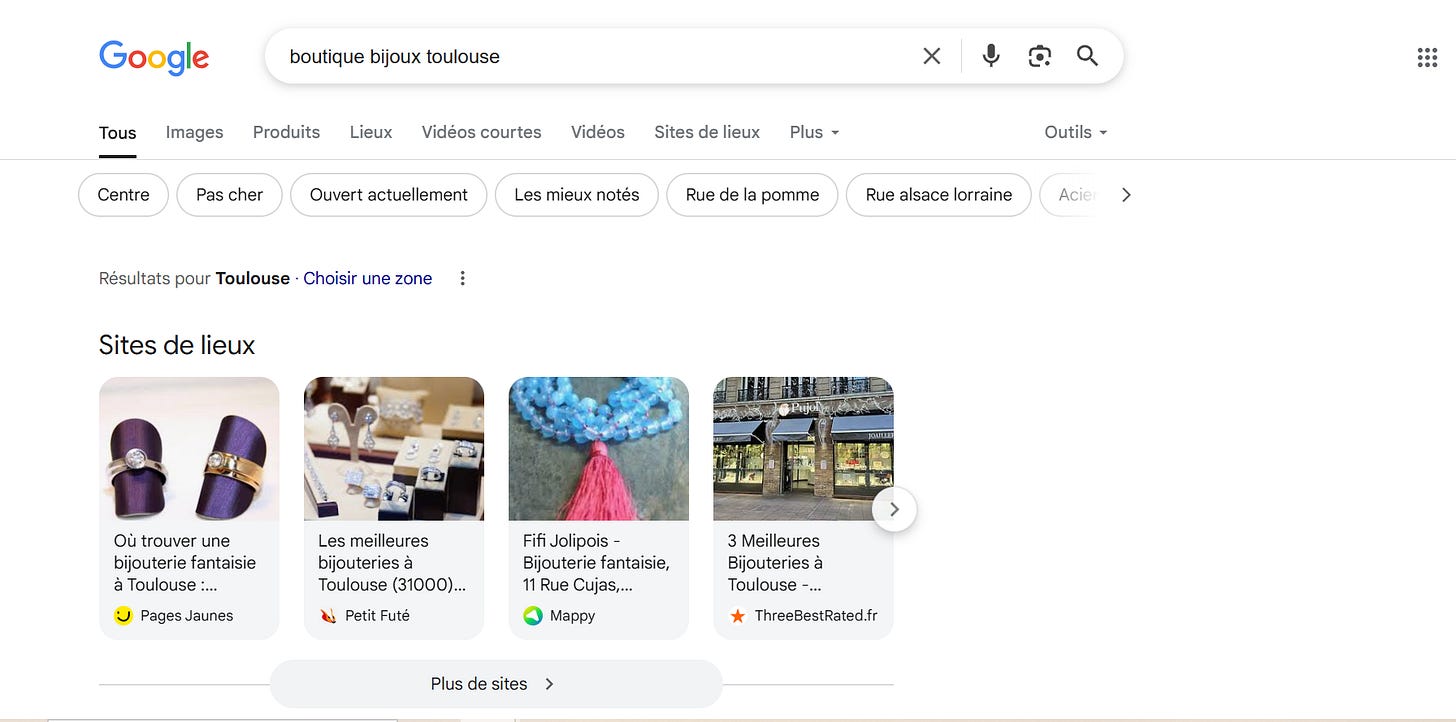
Task: Open the three-dot options next to Choisir une zone
Action: [x=462, y=278]
